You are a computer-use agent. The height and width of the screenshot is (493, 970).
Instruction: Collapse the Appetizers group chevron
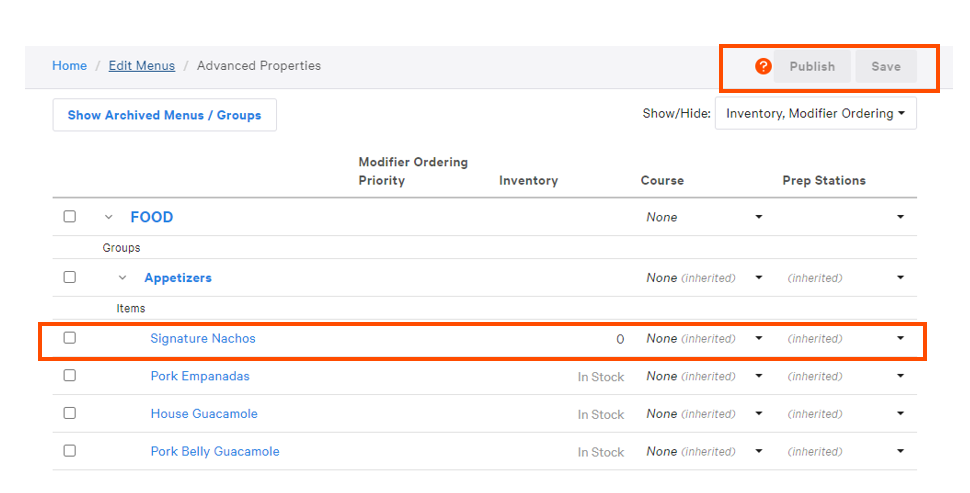click(x=123, y=278)
